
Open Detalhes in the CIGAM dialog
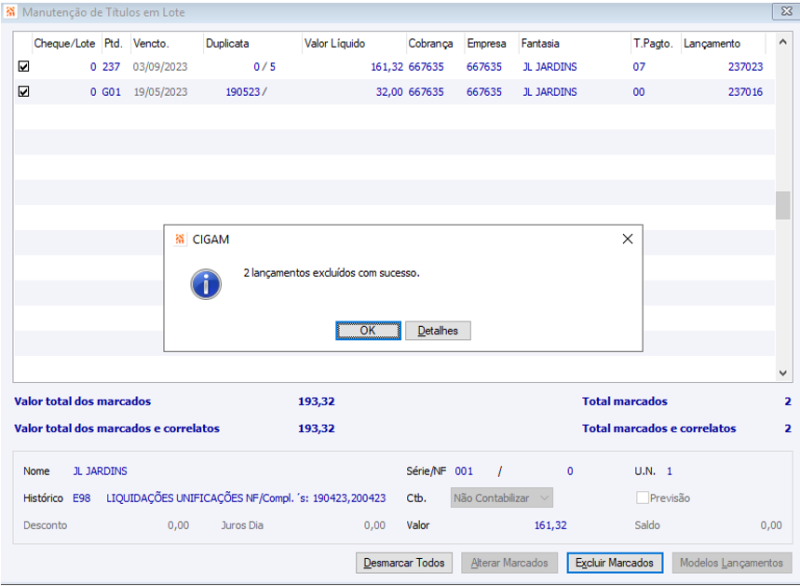point(438,330)
